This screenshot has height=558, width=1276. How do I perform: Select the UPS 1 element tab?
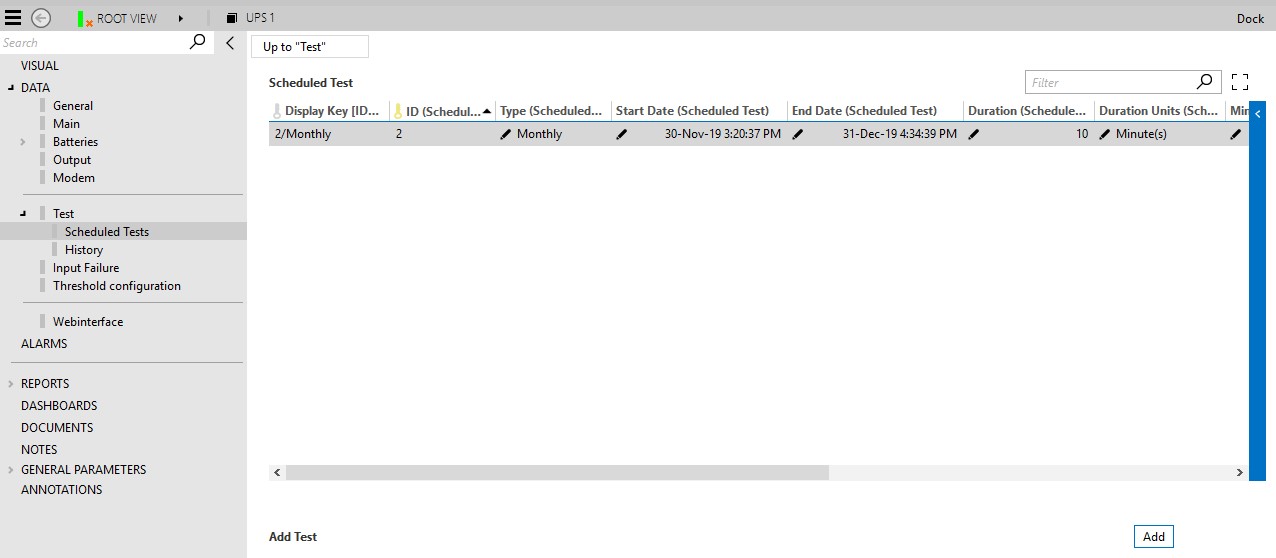251,19
